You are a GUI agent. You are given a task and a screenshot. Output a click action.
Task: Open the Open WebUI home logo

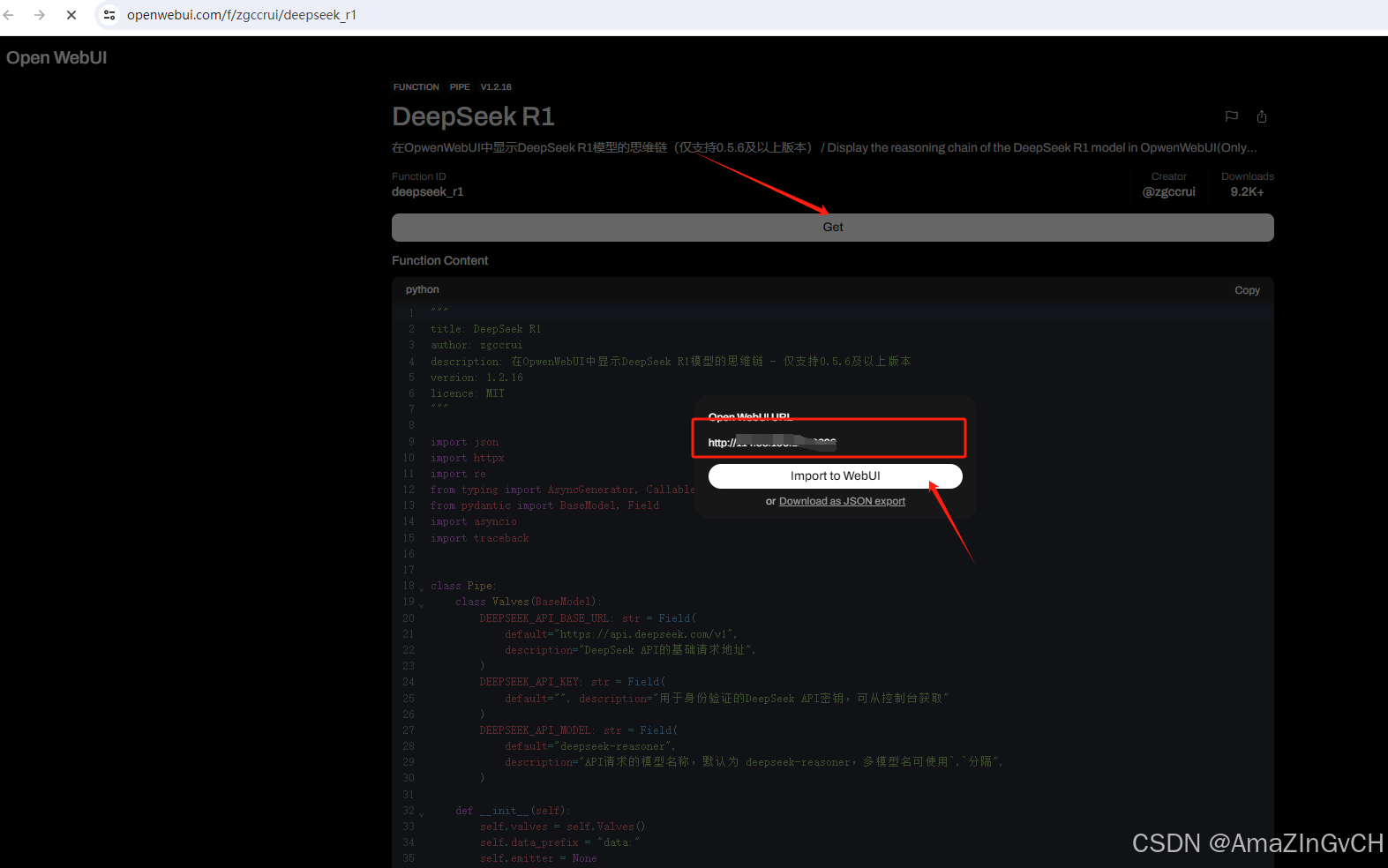(x=56, y=58)
